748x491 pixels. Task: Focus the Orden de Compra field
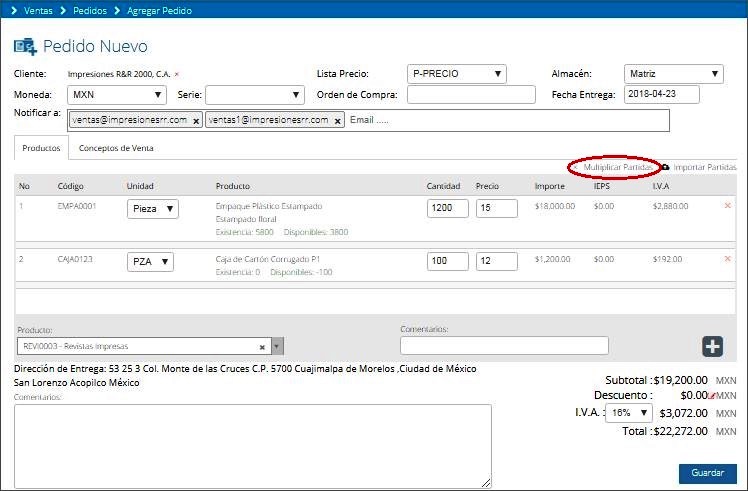(x=471, y=94)
